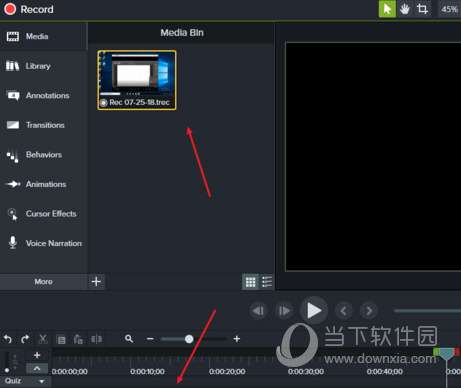Image resolution: width=461 pixels, height=388 pixels.
Task: Click ruler at 0:00:10;00
Action: coord(147,371)
